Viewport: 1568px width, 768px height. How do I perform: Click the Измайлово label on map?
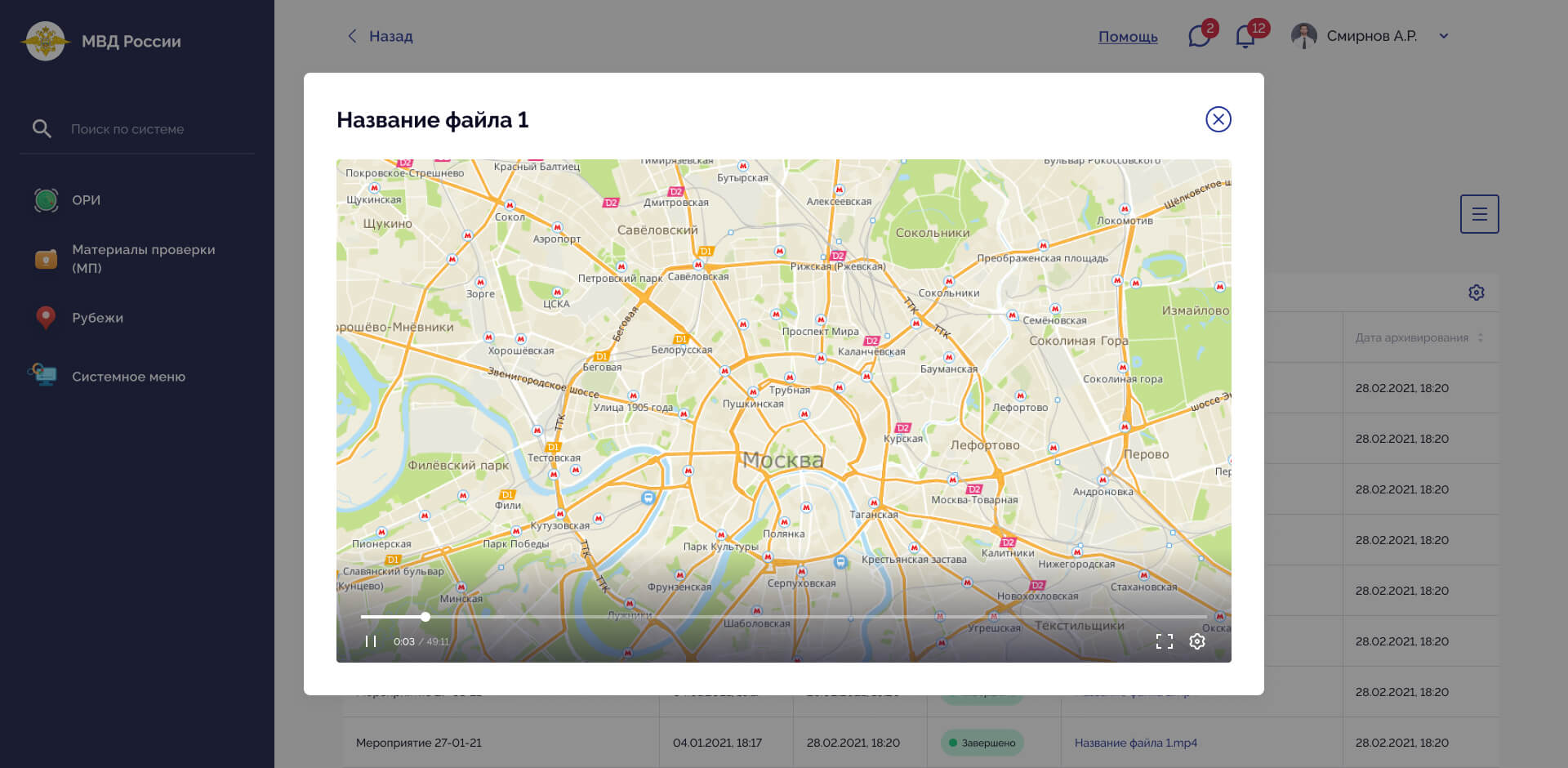[1196, 310]
